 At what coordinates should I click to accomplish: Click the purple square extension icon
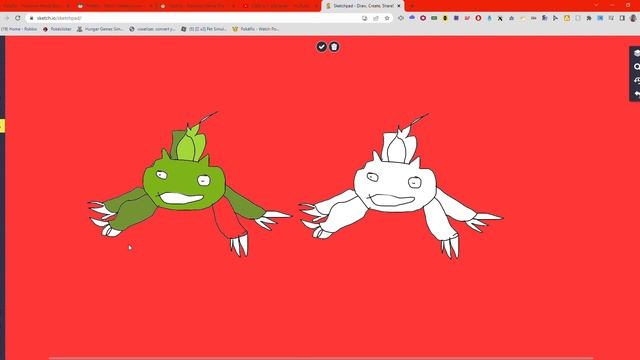coord(456,18)
